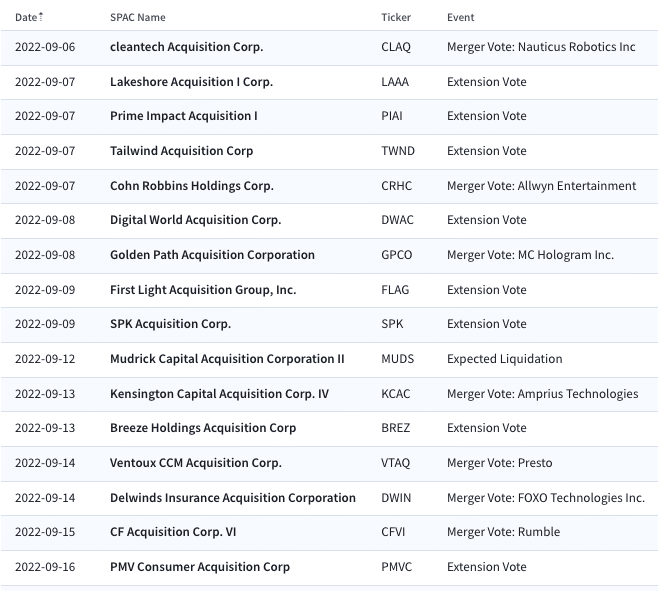Click the sort arrow icon beside Date

click(x=41, y=17)
